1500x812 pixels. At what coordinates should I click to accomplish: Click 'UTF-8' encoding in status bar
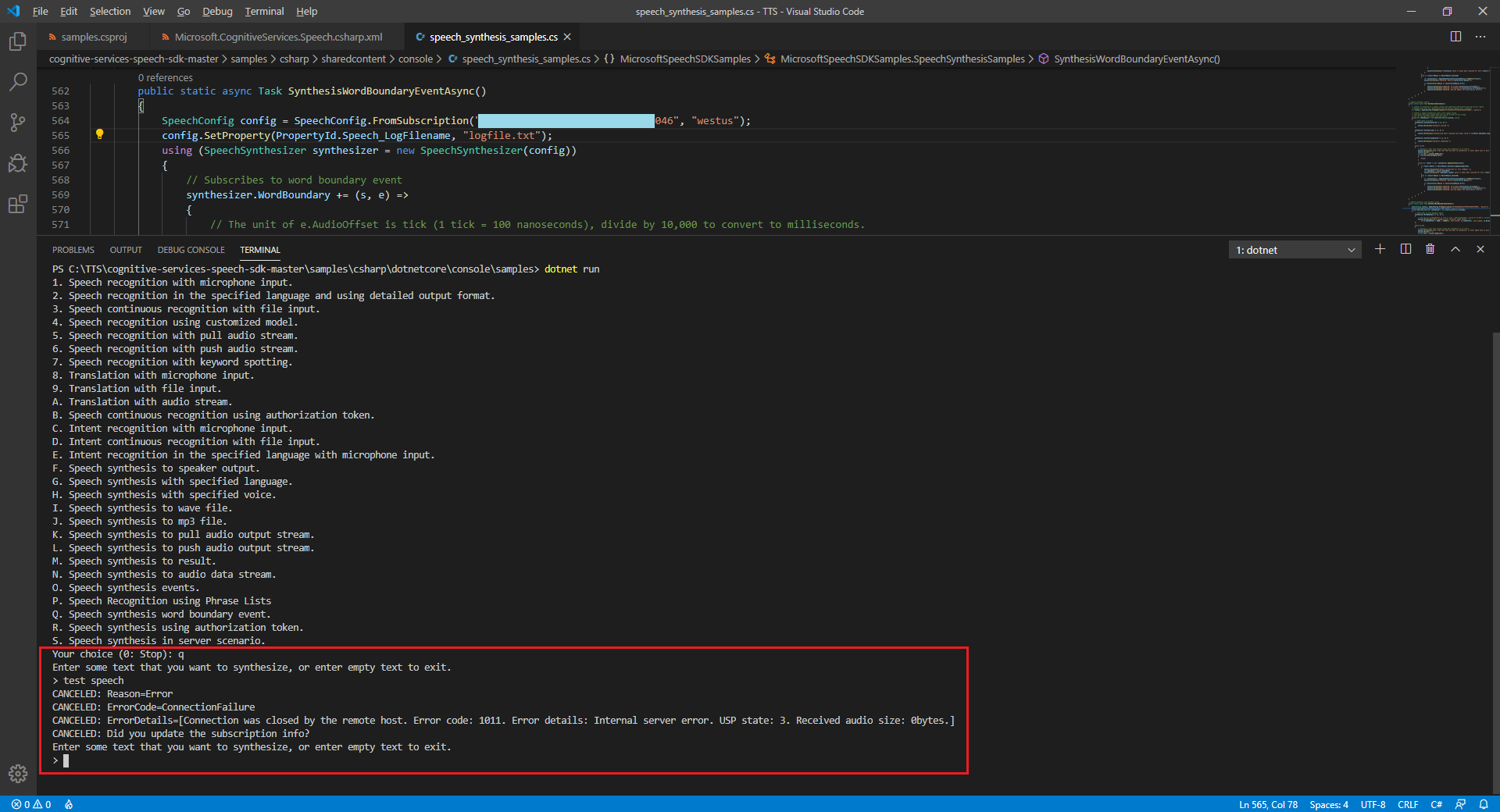pos(1373,804)
